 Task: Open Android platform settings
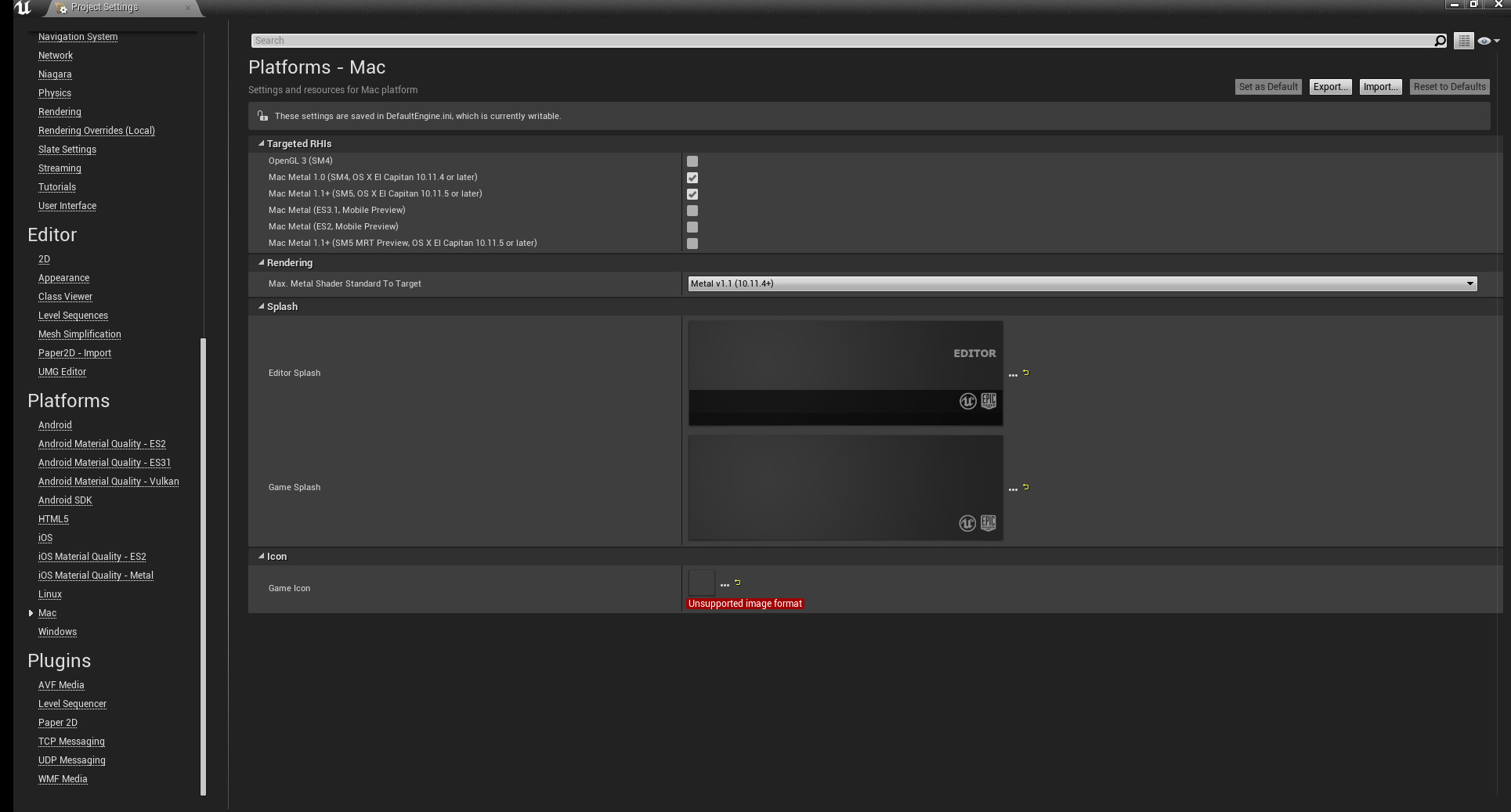coord(55,425)
